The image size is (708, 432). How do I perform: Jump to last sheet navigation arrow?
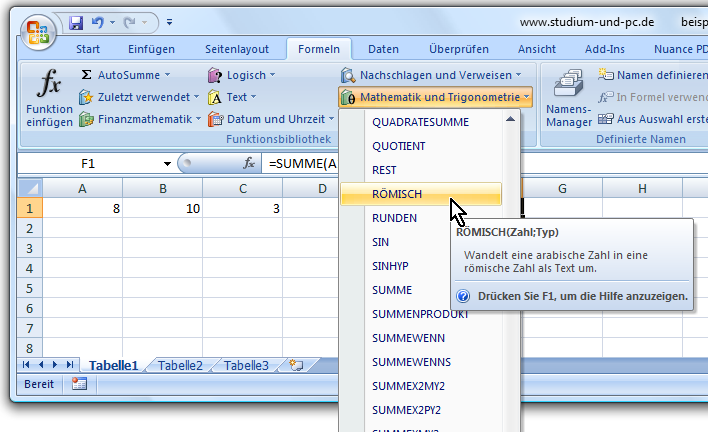tap(70, 364)
